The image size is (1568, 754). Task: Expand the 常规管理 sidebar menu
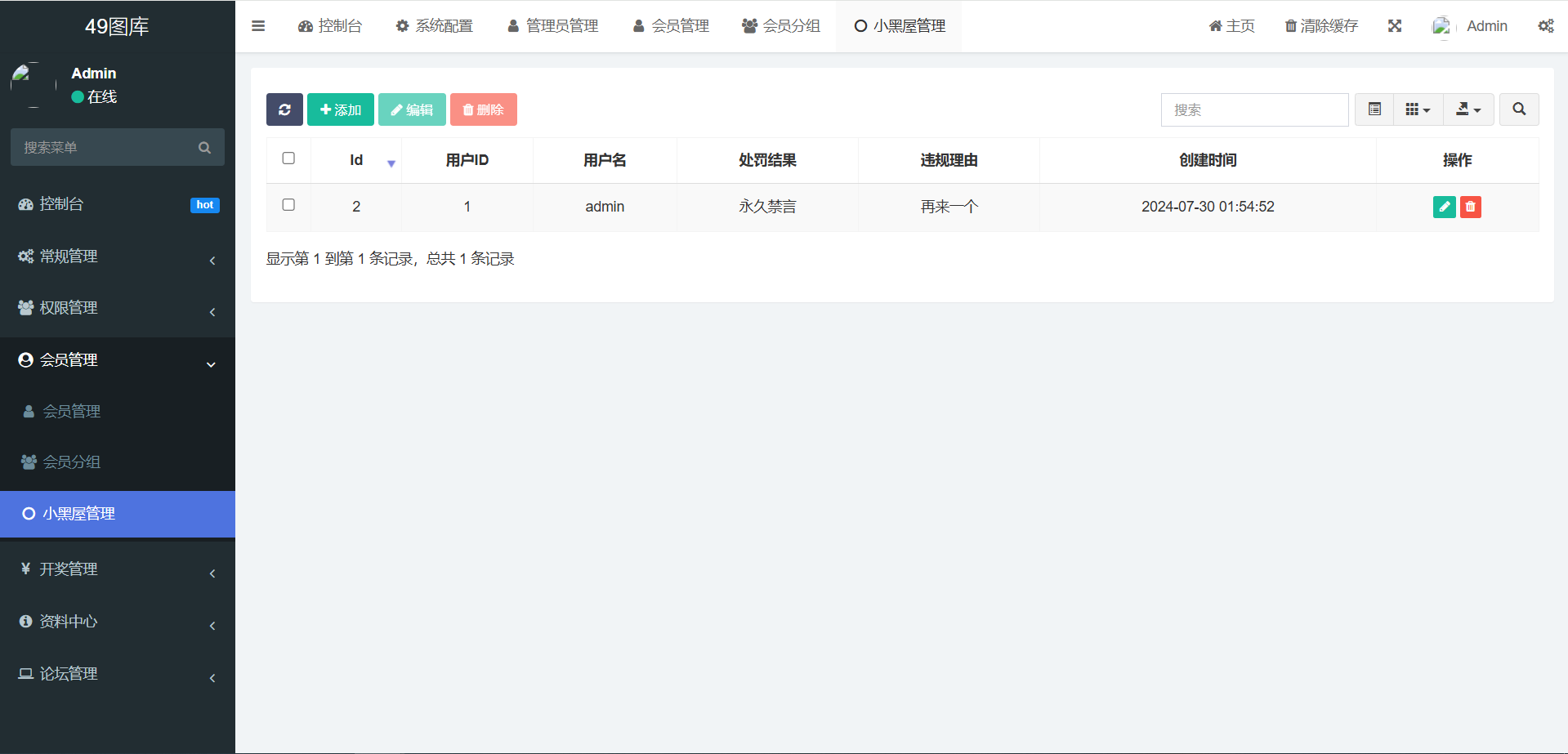click(x=118, y=257)
